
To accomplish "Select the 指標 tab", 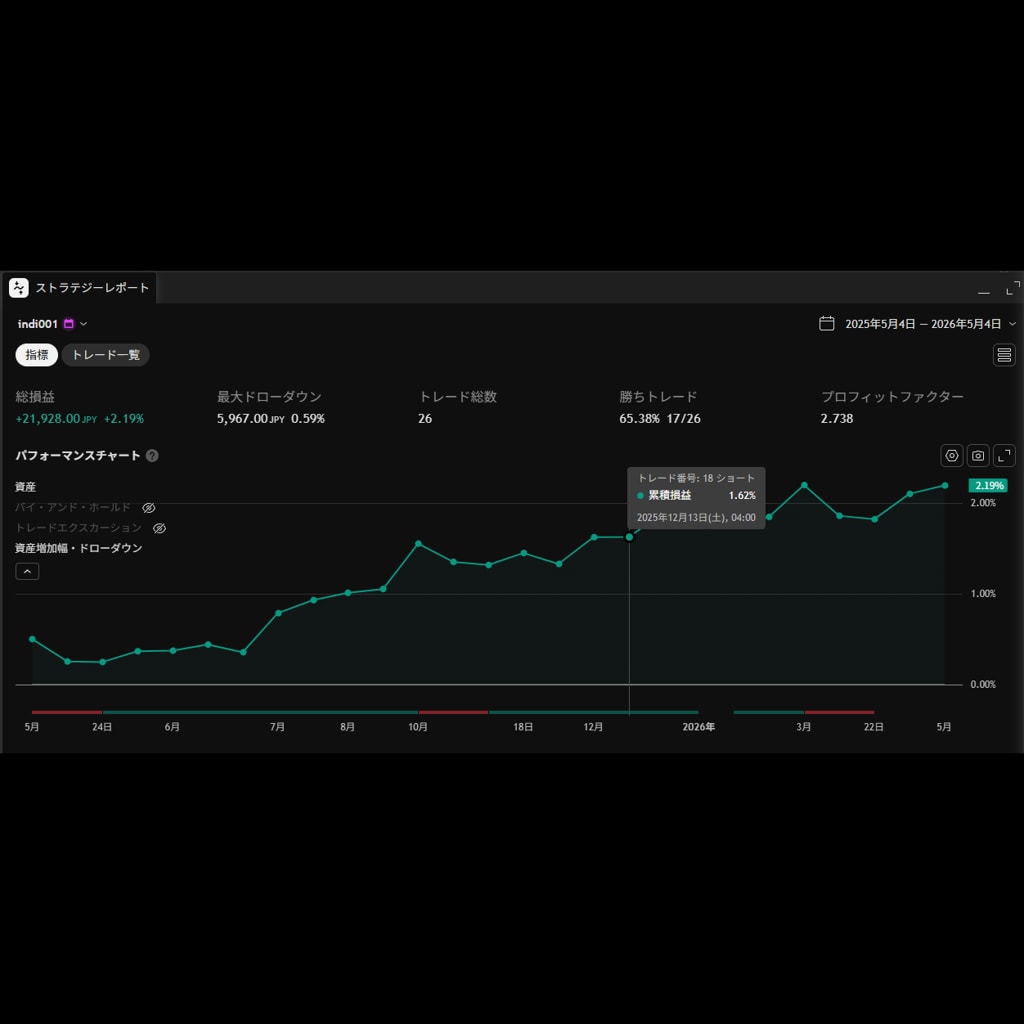I will click(x=37, y=355).
